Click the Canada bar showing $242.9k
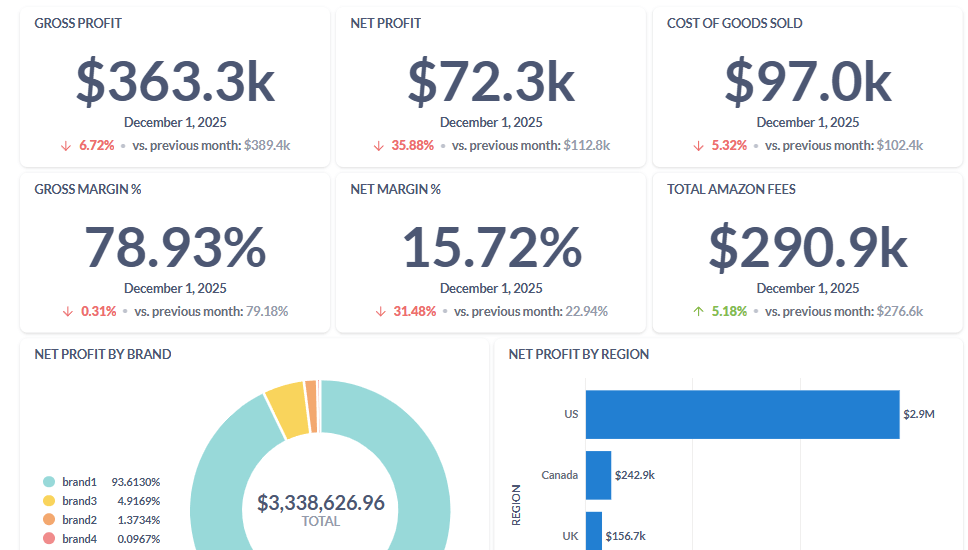The image size is (968, 550). click(x=598, y=475)
